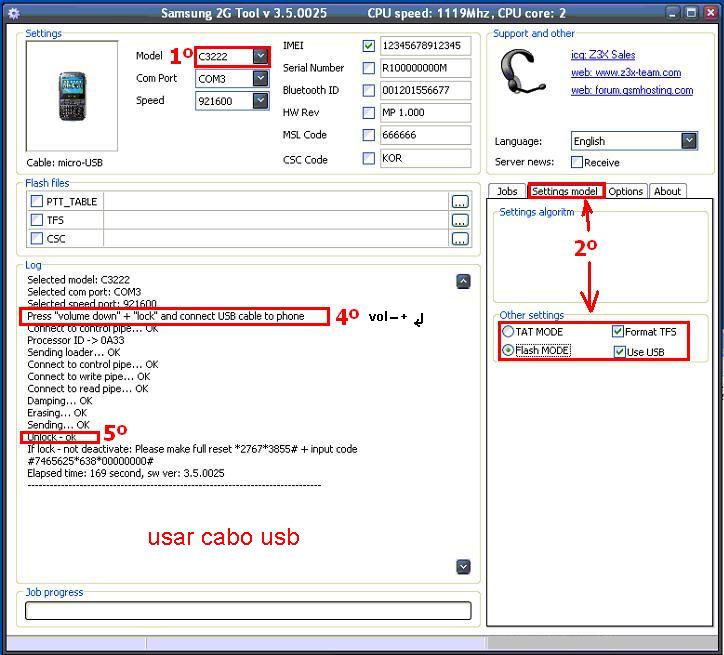Image resolution: width=724 pixels, height=655 pixels.
Task: Uncheck the IMEI checkbox
Action: pyautogui.click(x=368, y=46)
